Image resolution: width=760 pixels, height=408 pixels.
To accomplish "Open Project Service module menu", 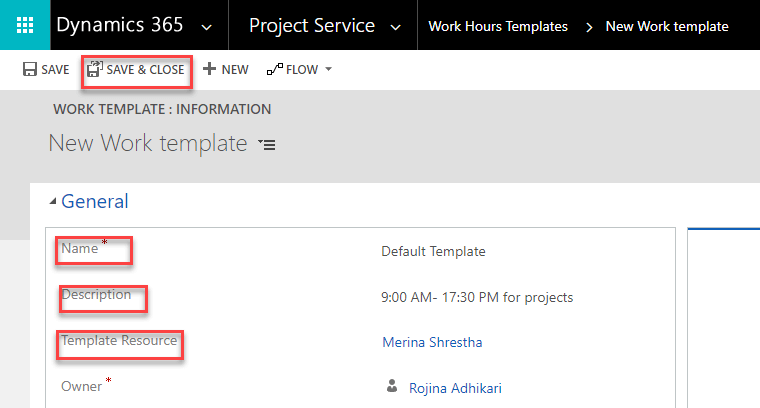I will tap(312, 25).
